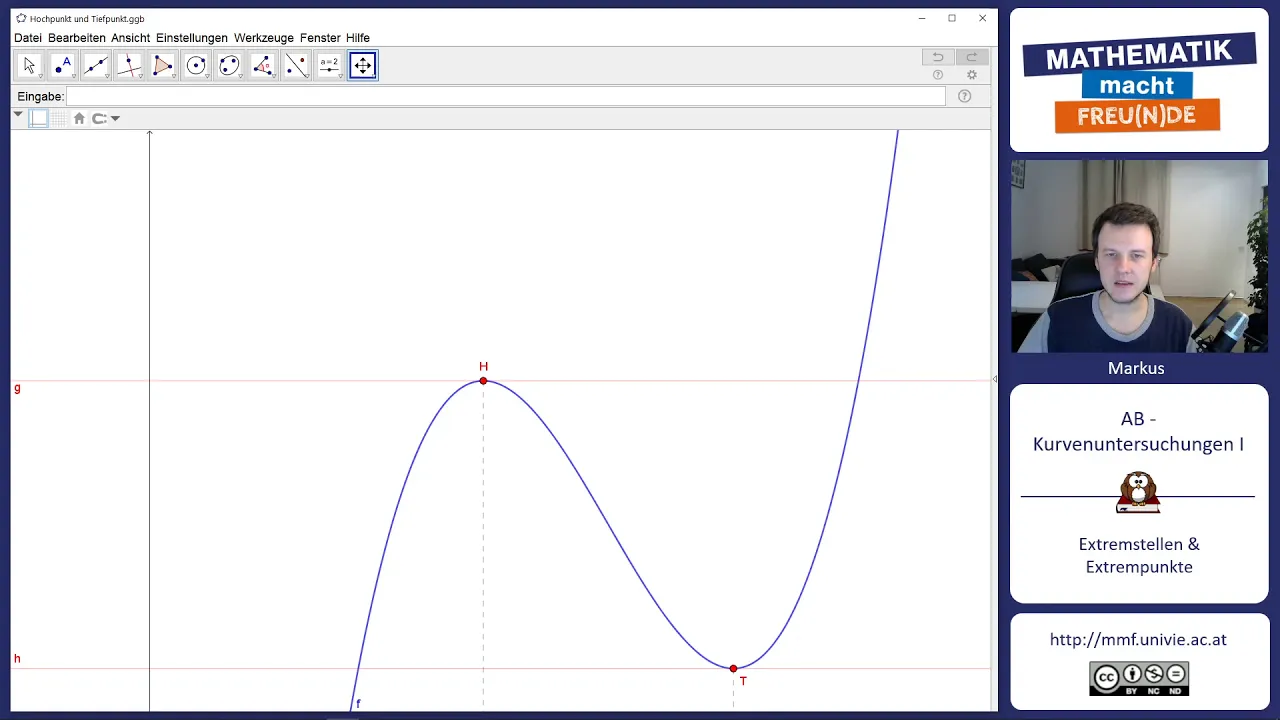Select the high point H on curve

pos(484,381)
